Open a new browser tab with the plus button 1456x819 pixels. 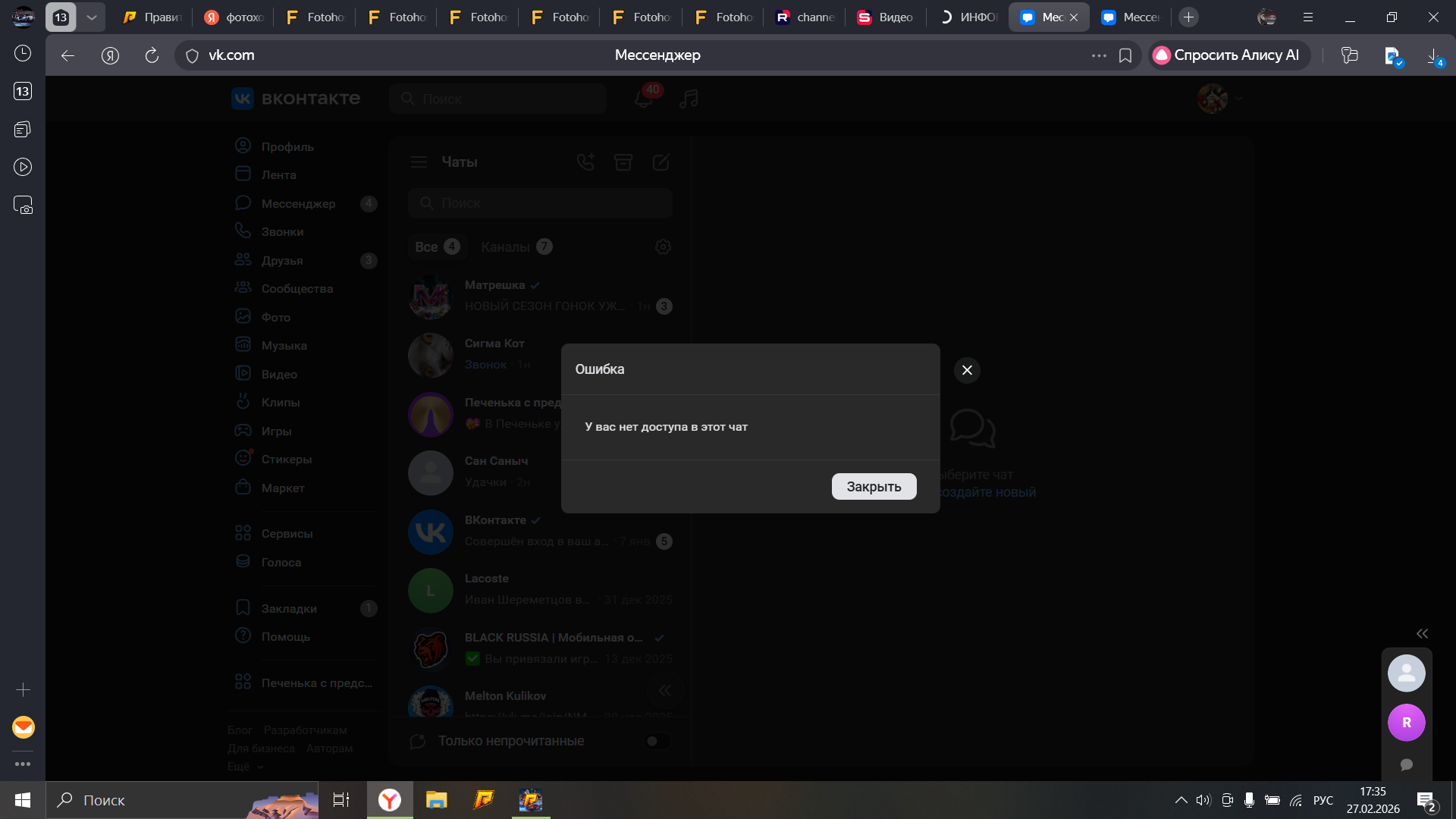point(1188,17)
